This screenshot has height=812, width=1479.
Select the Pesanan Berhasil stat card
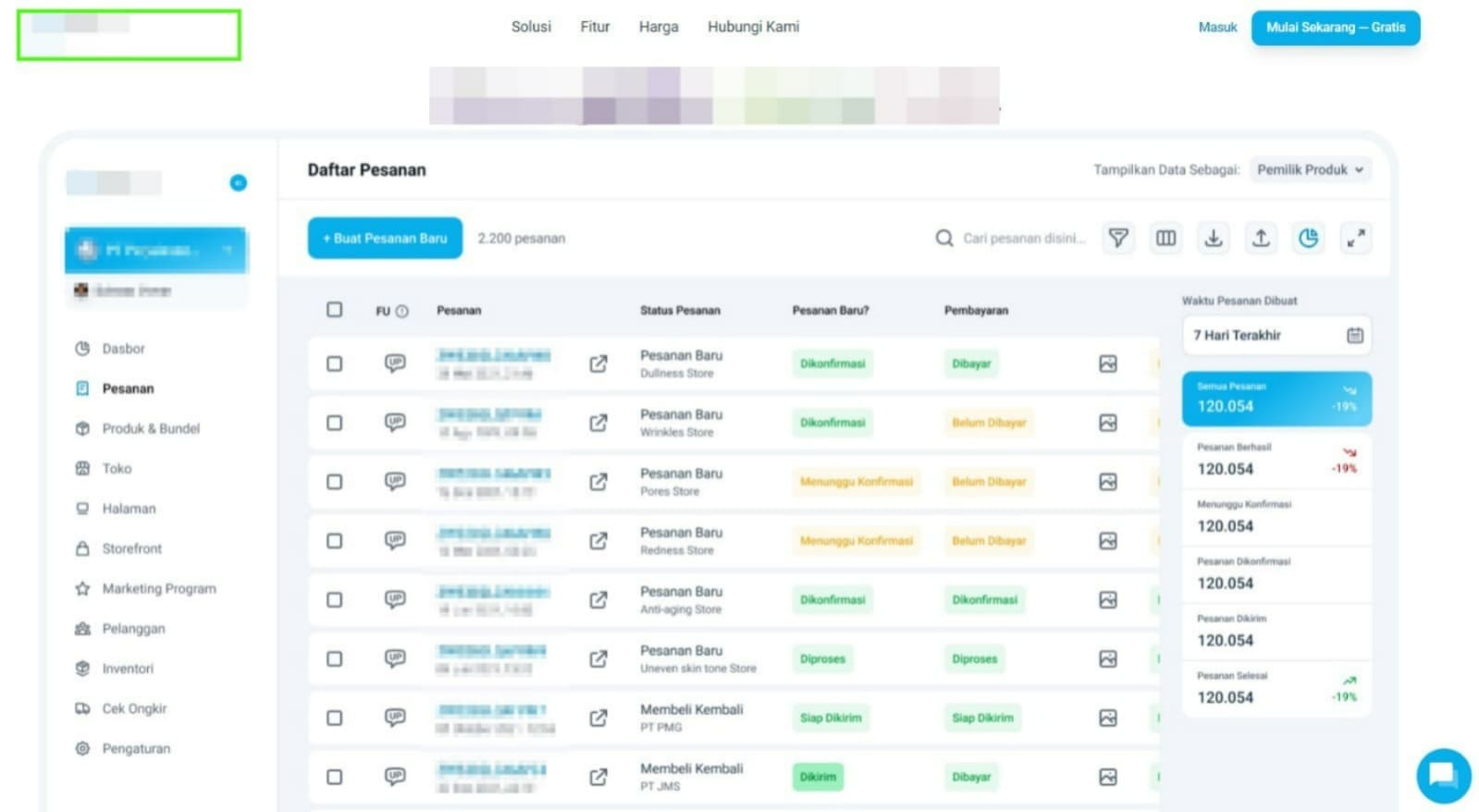tap(1276, 460)
